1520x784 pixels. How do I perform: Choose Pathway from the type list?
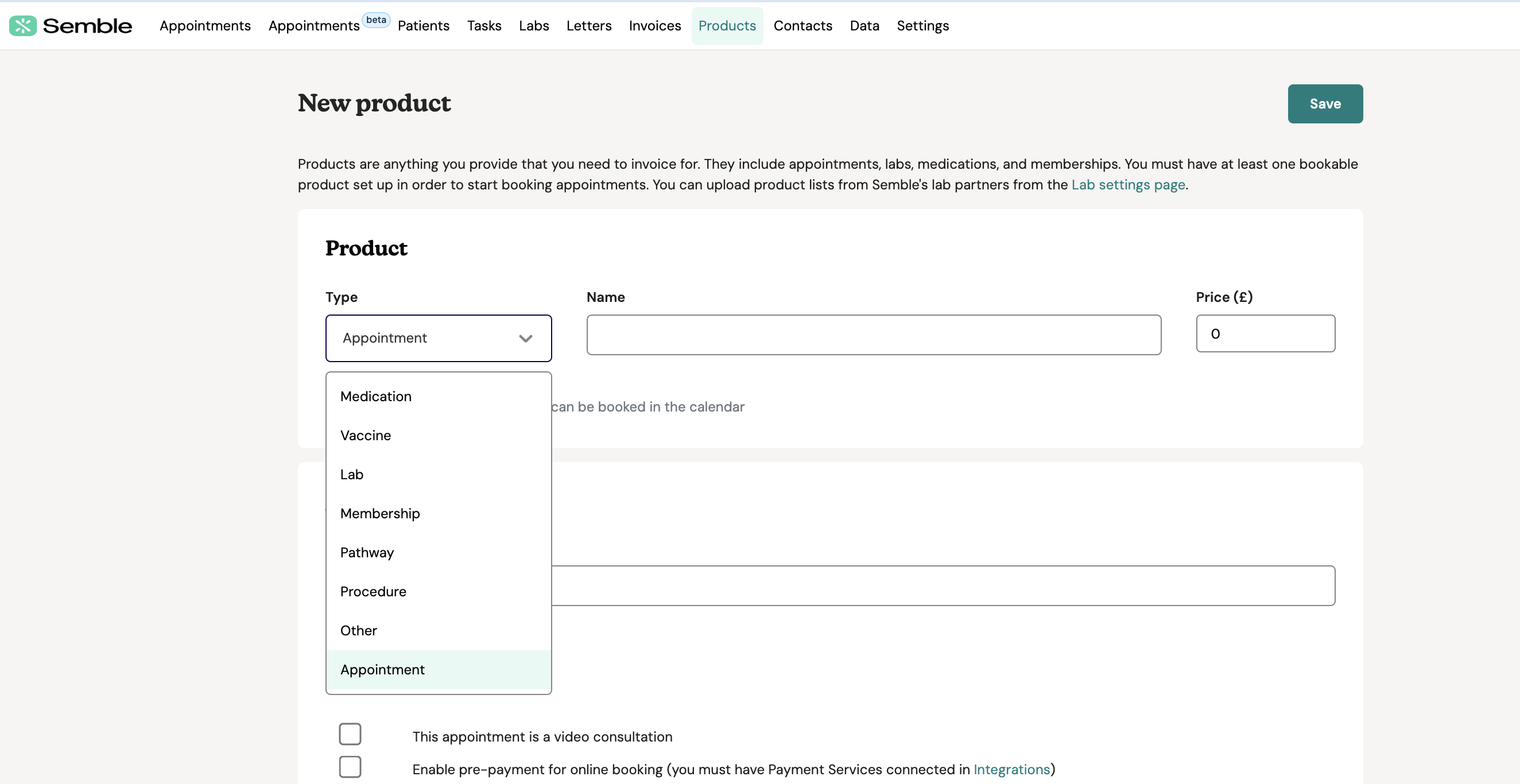pyautogui.click(x=439, y=552)
